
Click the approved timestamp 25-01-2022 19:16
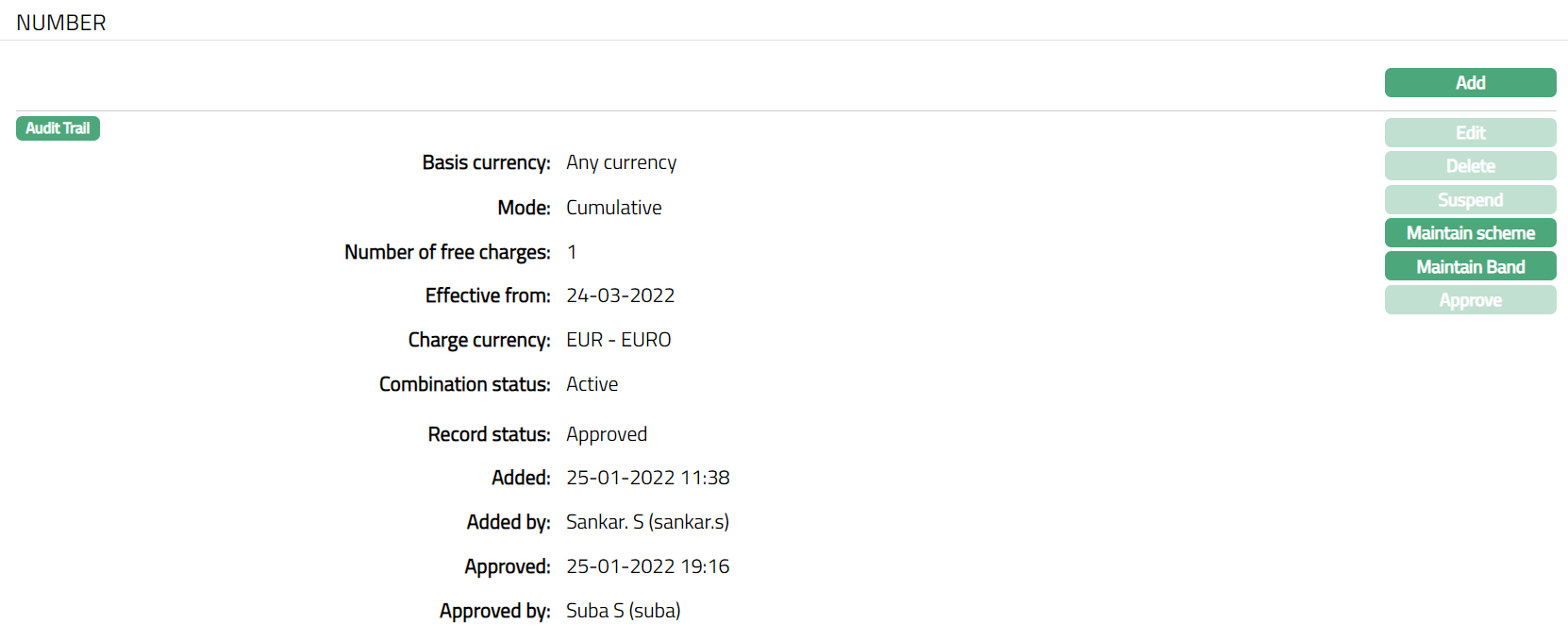tap(647, 566)
